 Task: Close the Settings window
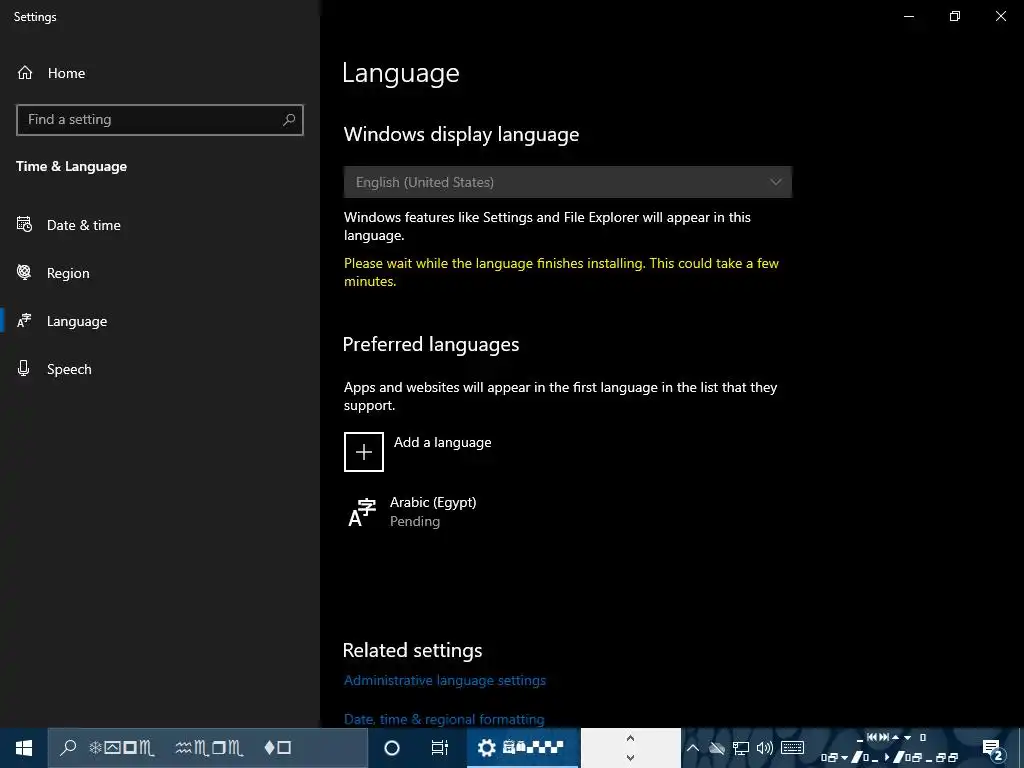[x=1000, y=16]
